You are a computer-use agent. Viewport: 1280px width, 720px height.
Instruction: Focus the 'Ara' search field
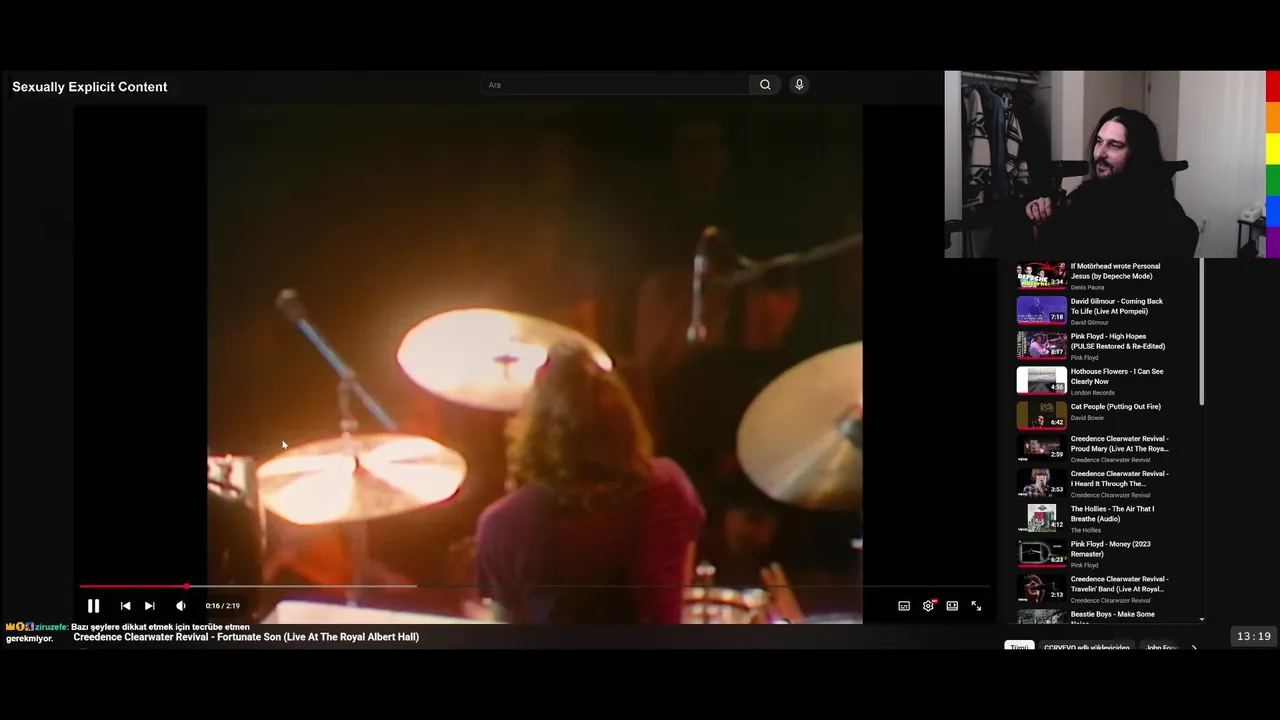(615, 85)
